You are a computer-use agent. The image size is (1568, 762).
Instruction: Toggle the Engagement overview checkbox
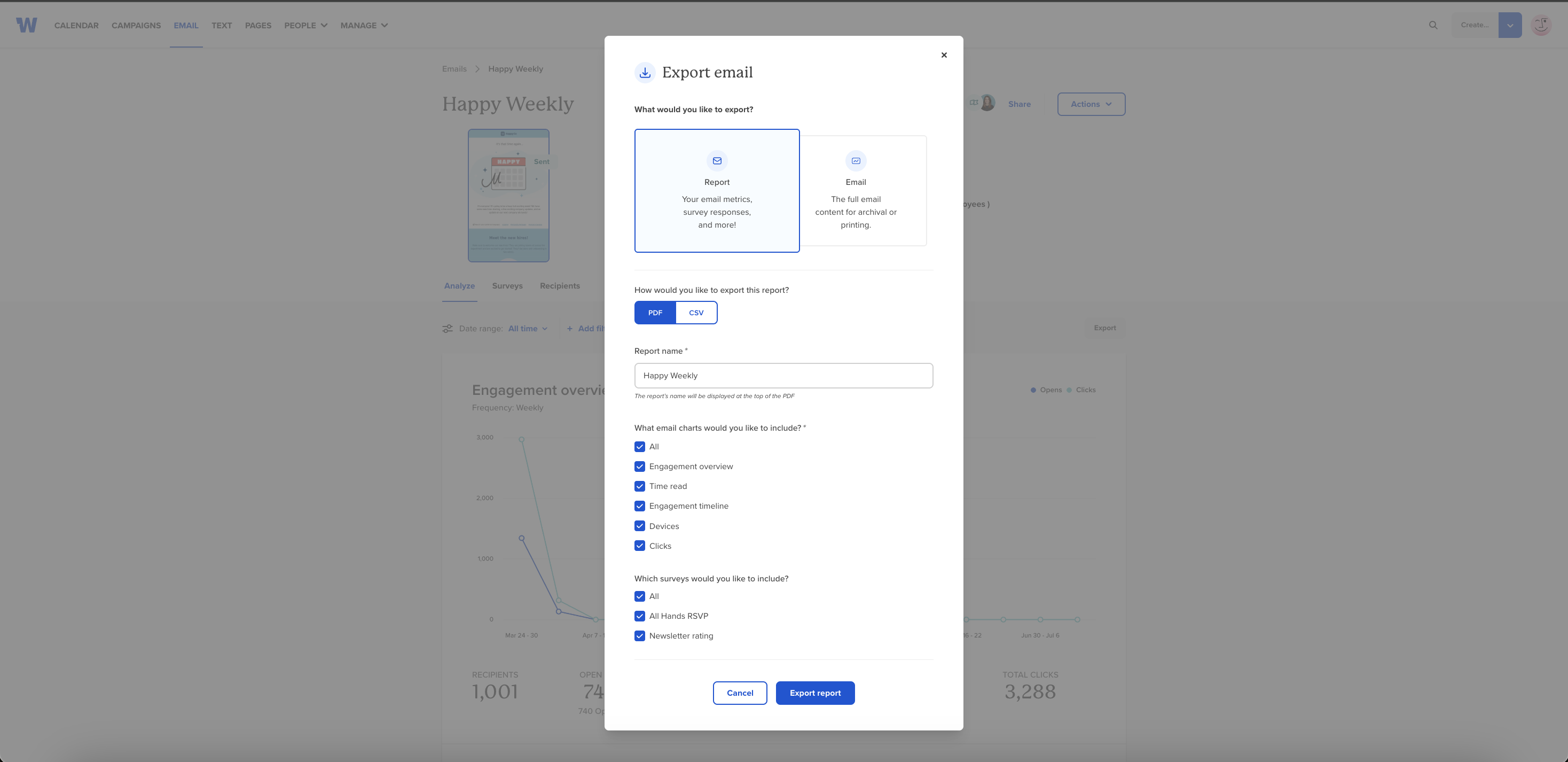click(x=640, y=466)
